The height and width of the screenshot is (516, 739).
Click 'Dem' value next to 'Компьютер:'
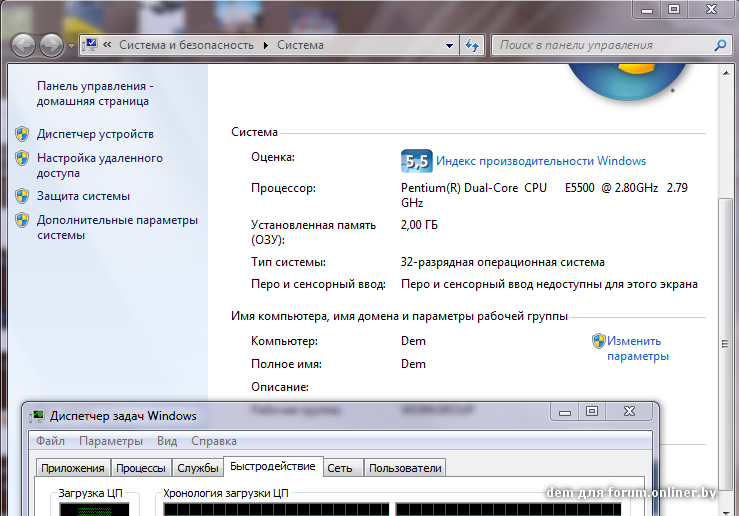coord(413,341)
